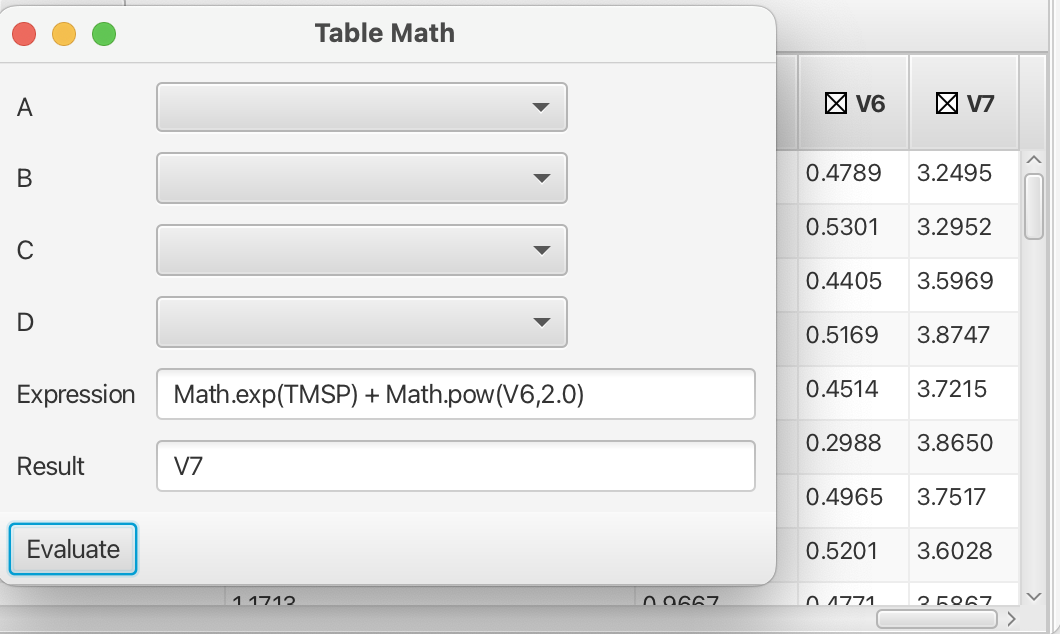This screenshot has height=634, width=1060.
Task: Click the vertical scrollbar up arrow
Action: (x=1034, y=161)
